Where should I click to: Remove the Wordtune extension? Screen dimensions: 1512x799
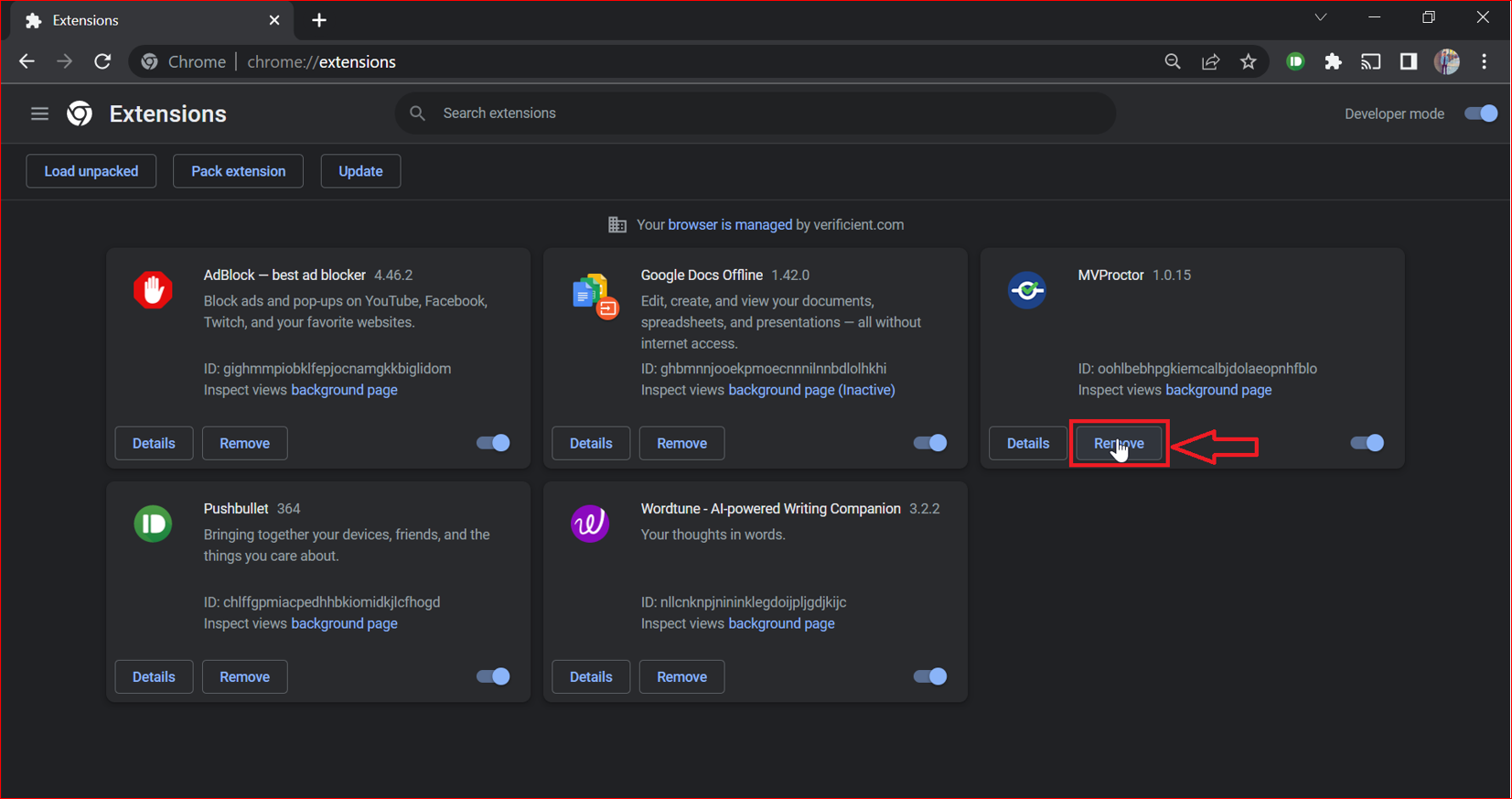(681, 676)
